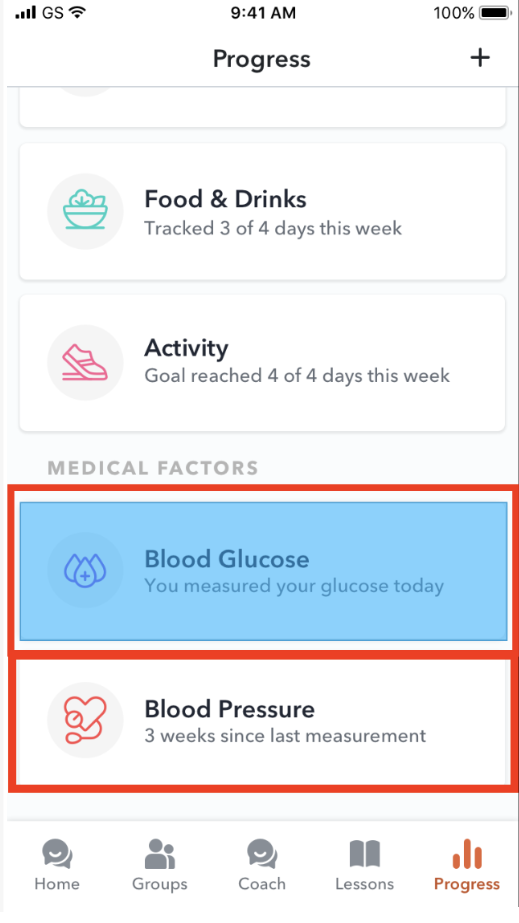
Task: Open the Blood Pressure card
Action: click(x=263, y=722)
